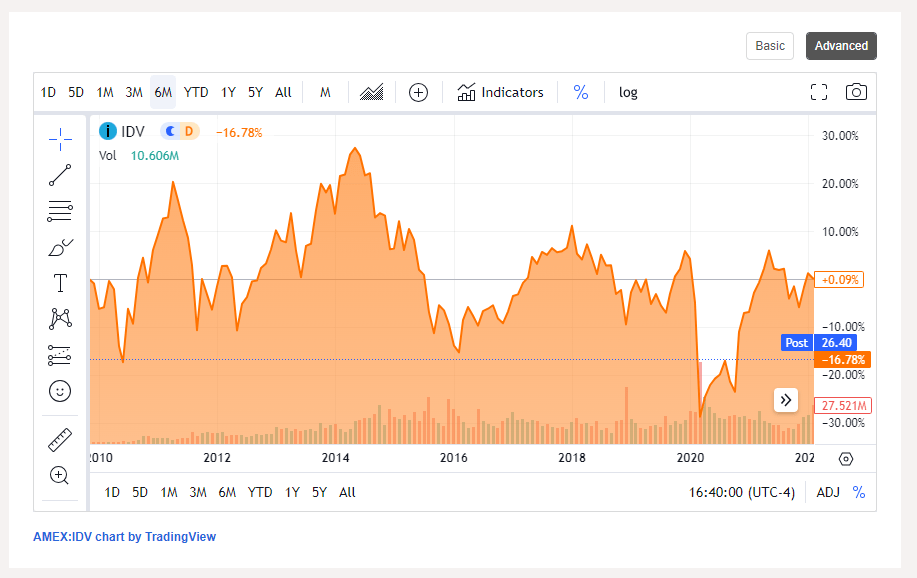Image resolution: width=917 pixels, height=578 pixels.
Task: Enter fullscreen mode
Action: pyautogui.click(x=819, y=92)
